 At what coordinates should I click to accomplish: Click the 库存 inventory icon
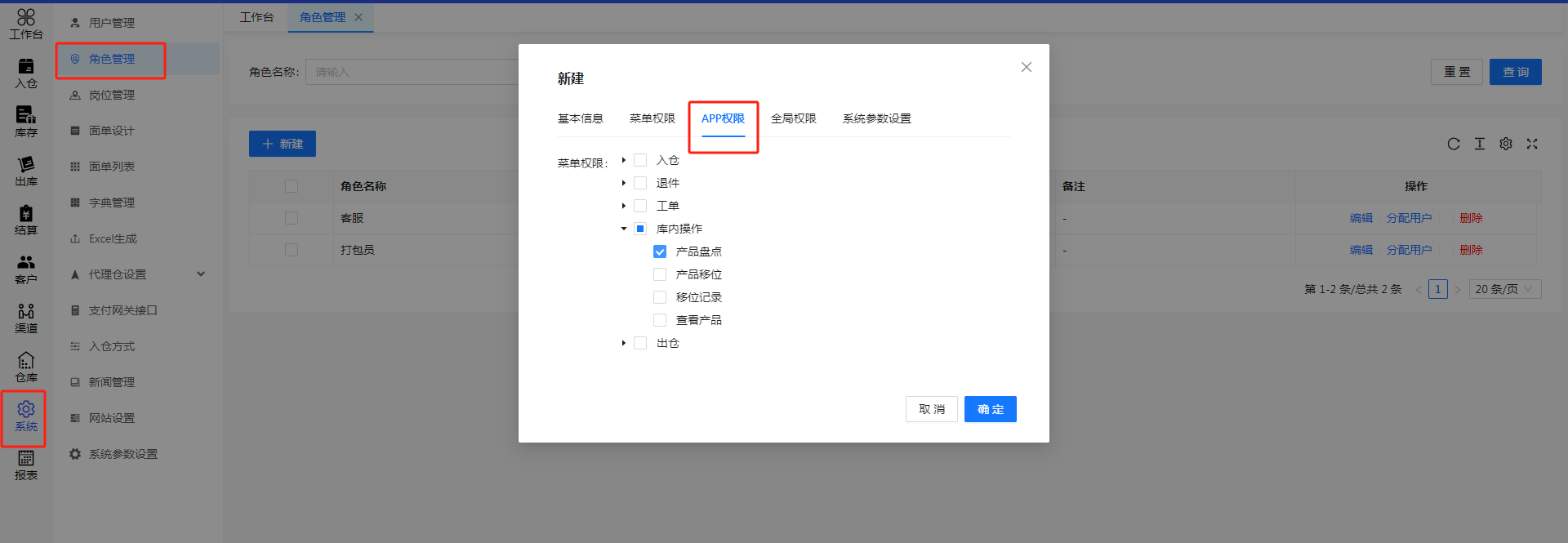click(26, 122)
